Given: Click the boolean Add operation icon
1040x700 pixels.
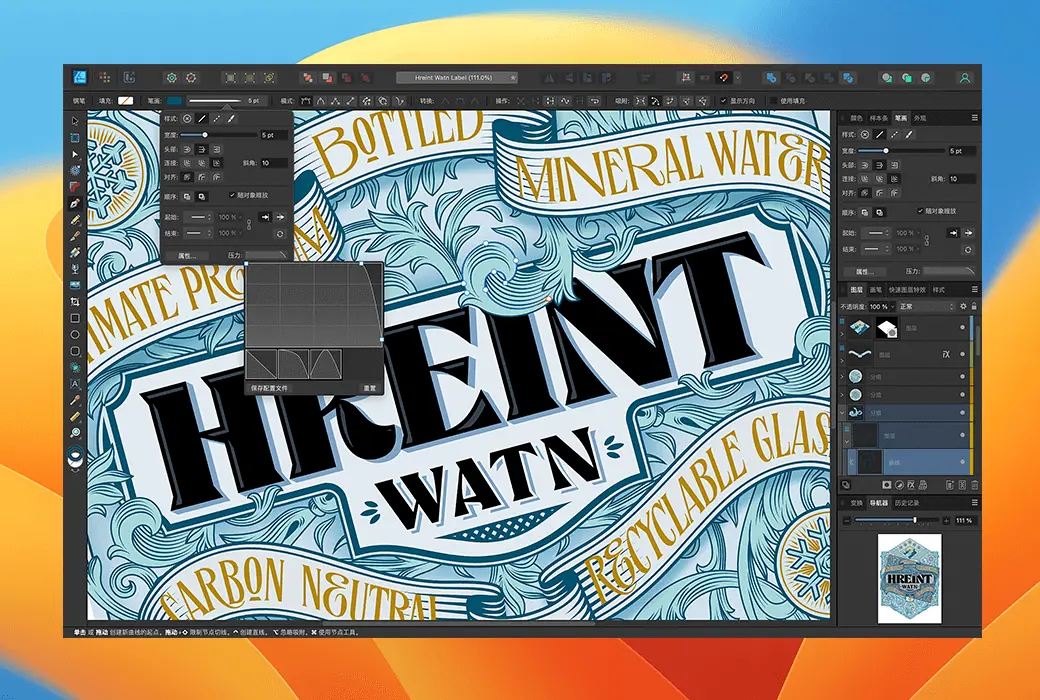Looking at the screenshot, I should 771,78.
